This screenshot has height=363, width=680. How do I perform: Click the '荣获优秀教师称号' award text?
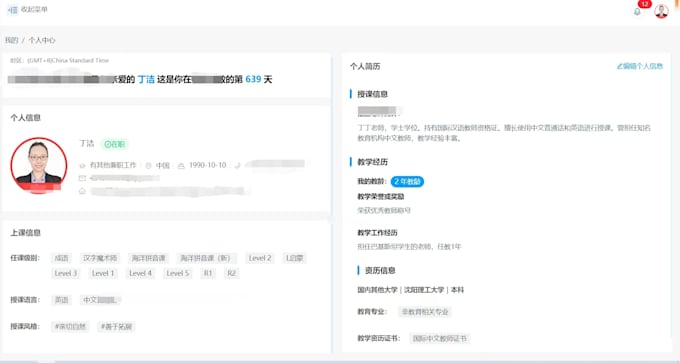tap(384, 210)
